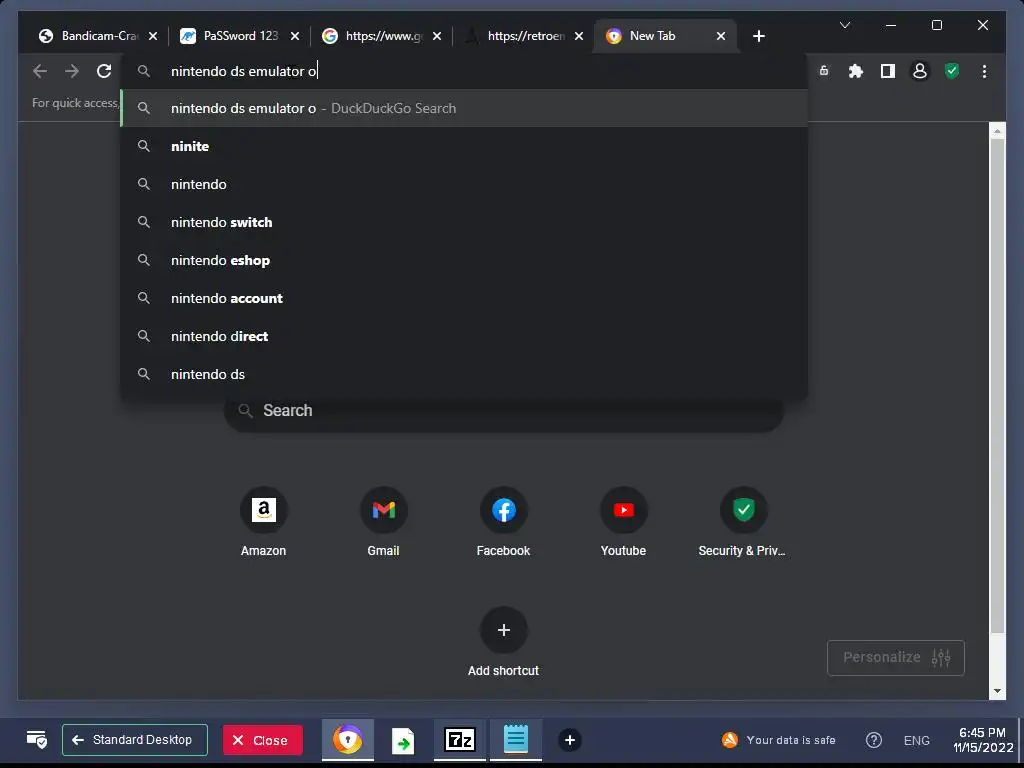The width and height of the screenshot is (1024, 768).
Task: Open the 7z taskbar icon
Action: click(460, 740)
